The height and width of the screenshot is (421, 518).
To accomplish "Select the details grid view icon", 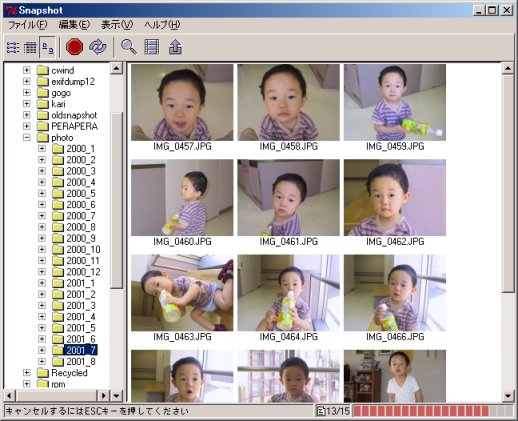I will [30, 48].
